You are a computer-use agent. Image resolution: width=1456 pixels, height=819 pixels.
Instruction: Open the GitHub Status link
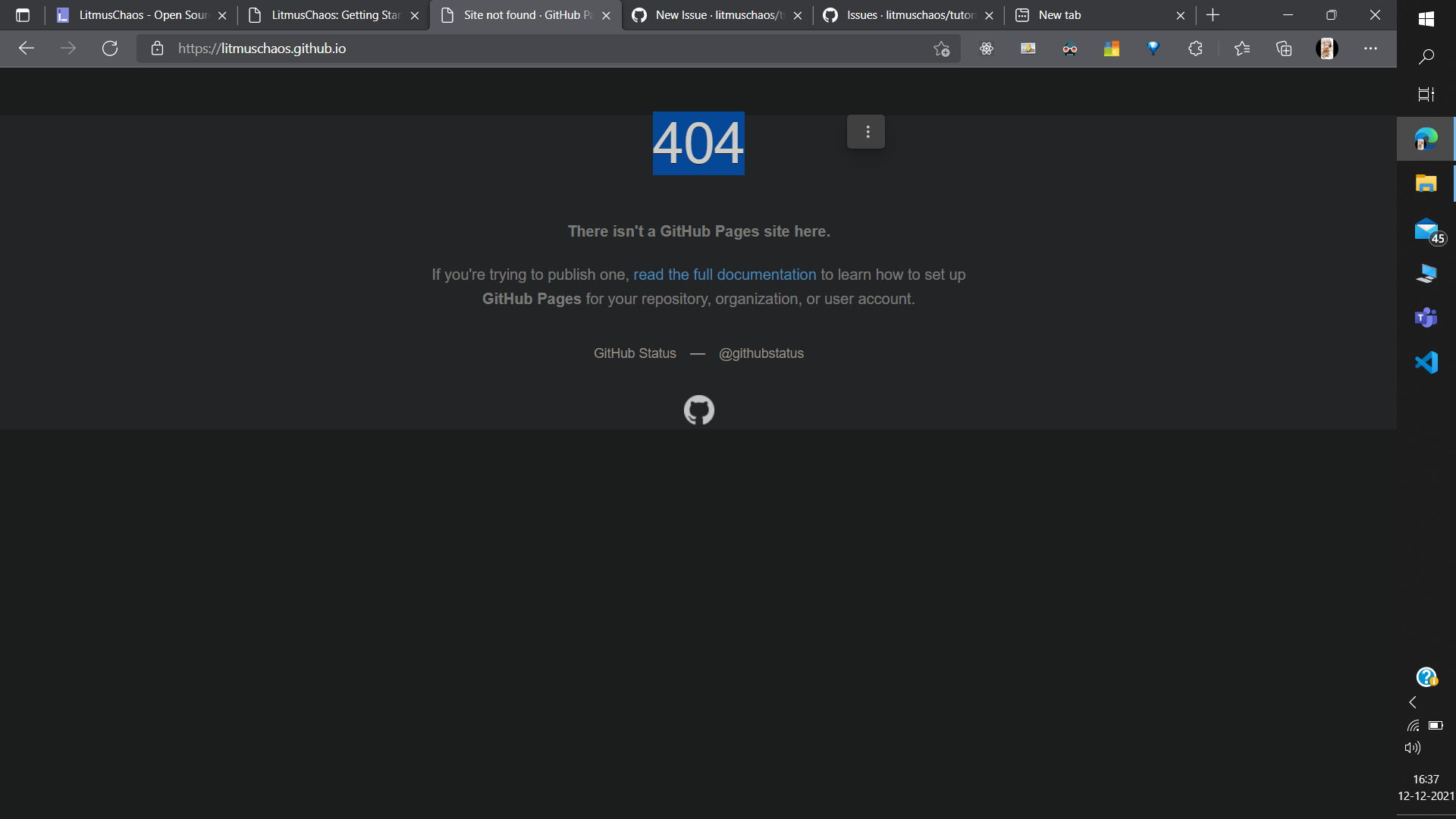tap(635, 353)
